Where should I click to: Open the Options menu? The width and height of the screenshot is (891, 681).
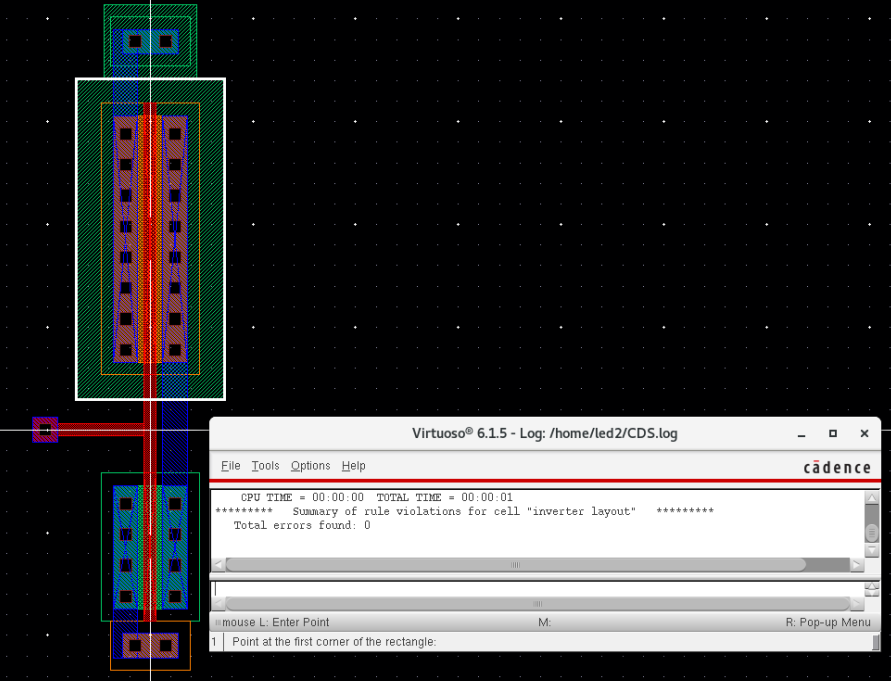click(310, 466)
